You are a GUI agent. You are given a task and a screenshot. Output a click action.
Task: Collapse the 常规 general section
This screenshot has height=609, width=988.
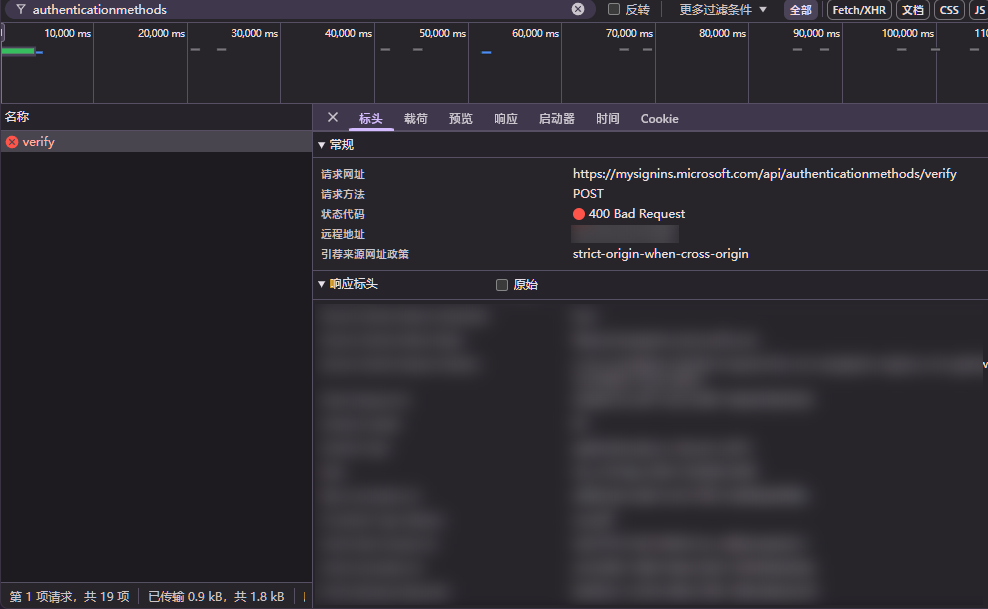click(x=321, y=145)
